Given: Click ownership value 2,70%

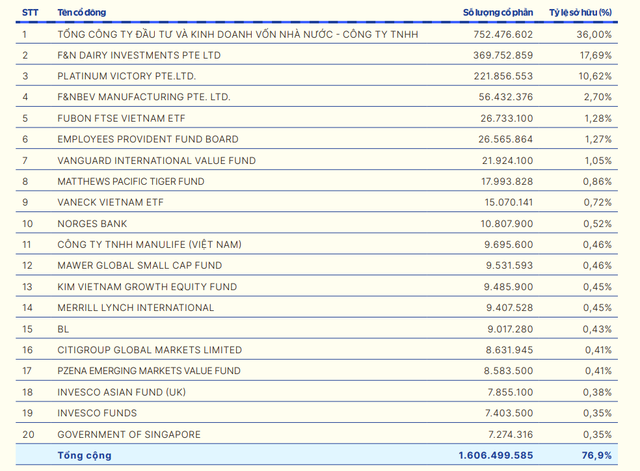Looking at the screenshot, I should pyautogui.click(x=597, y=97).
